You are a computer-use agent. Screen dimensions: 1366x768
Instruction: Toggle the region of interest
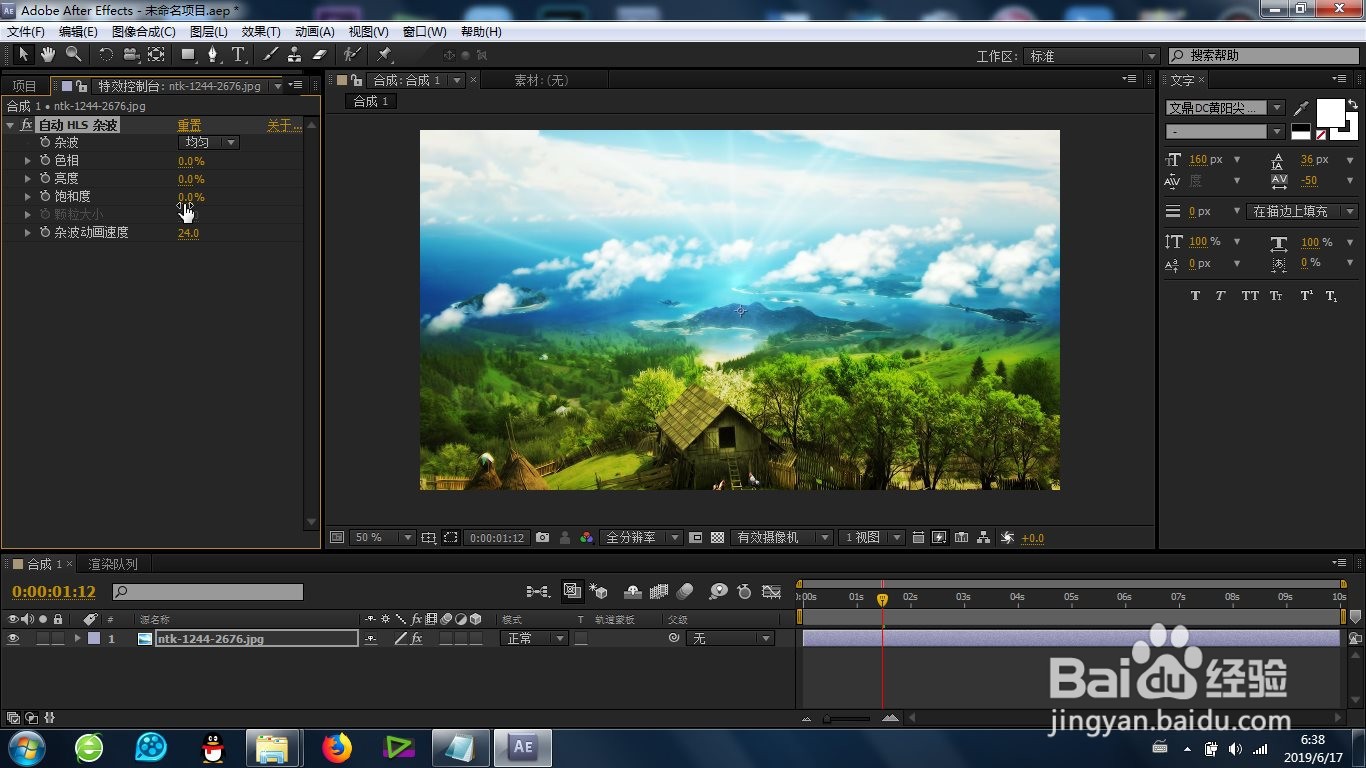451,538
